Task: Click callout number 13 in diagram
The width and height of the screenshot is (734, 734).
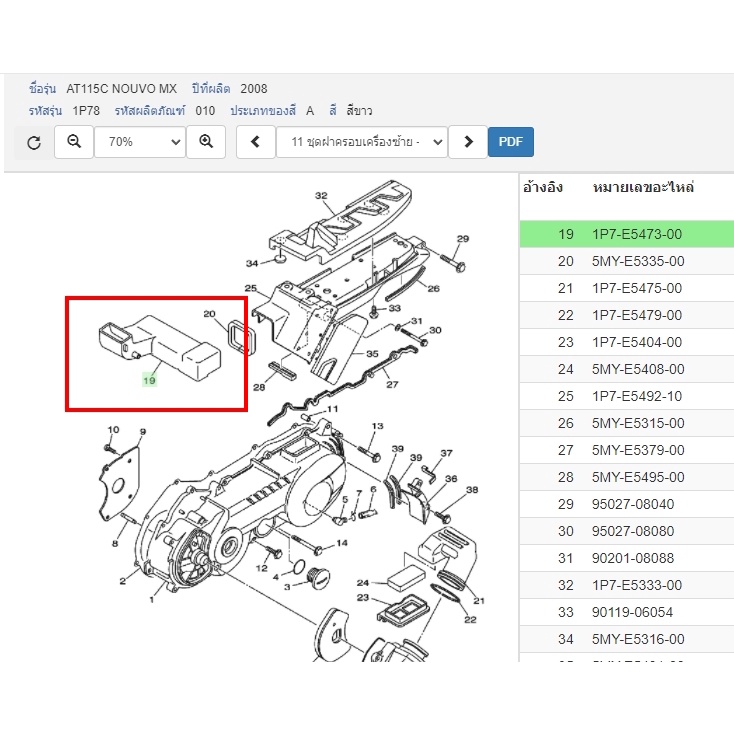Action: [377, 426]
